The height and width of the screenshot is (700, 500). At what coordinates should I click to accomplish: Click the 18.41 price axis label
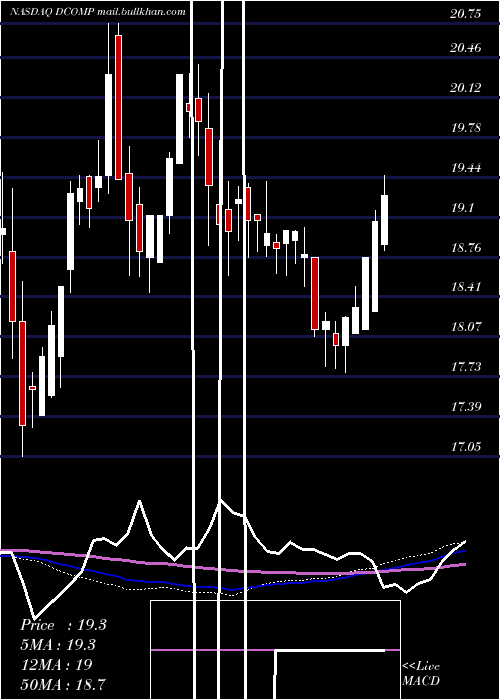pyautogui.click(x=466, y=287)
